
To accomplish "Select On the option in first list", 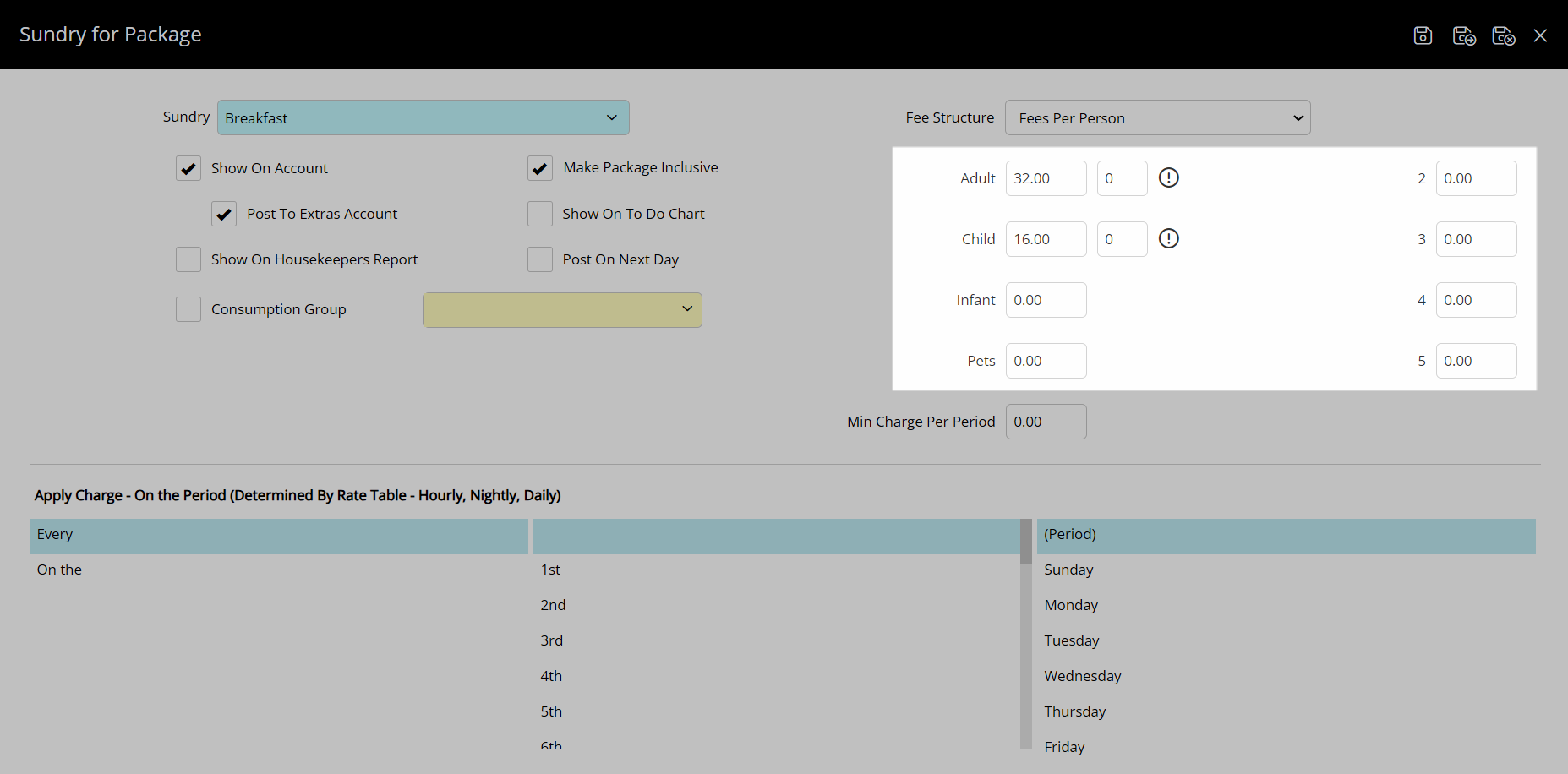I will tap(59, 570).
